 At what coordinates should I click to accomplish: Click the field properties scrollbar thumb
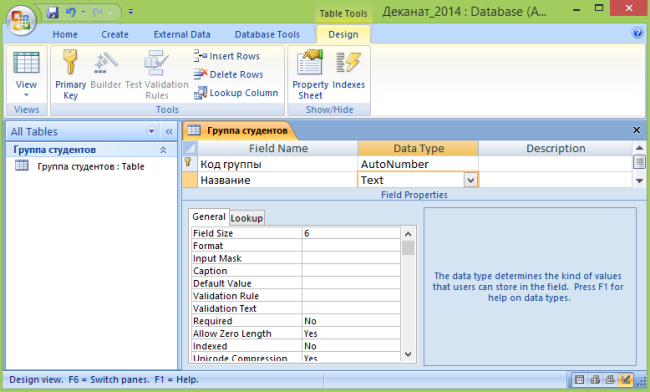coord(408,248)
